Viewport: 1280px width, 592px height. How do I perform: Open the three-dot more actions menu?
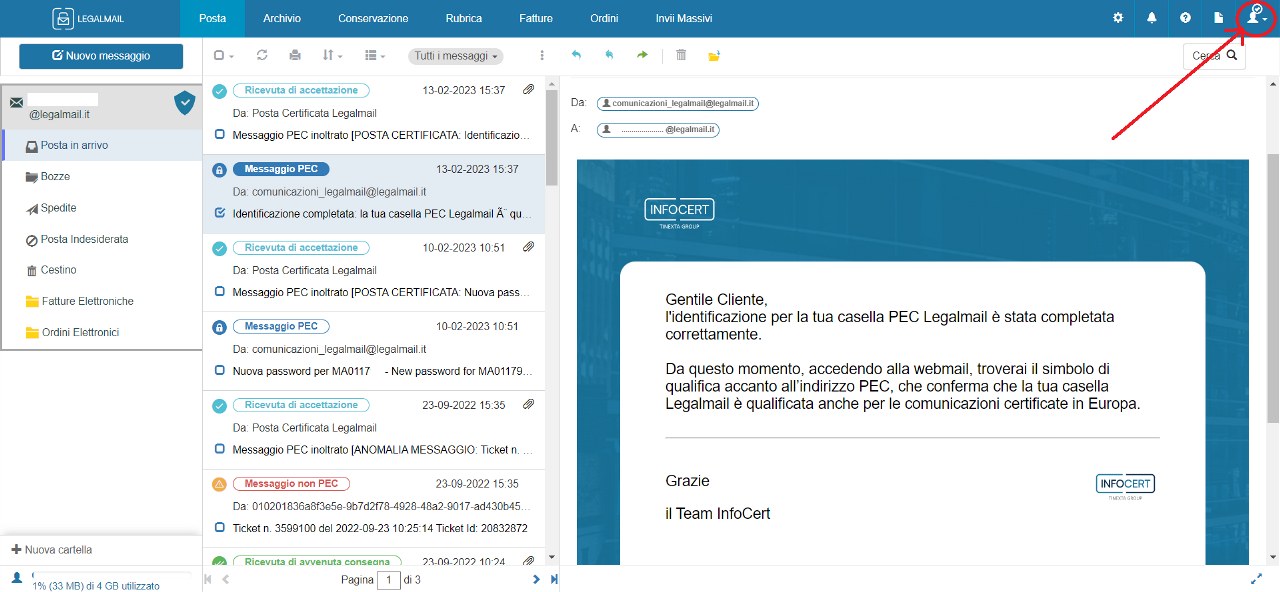tap(542, 56)
